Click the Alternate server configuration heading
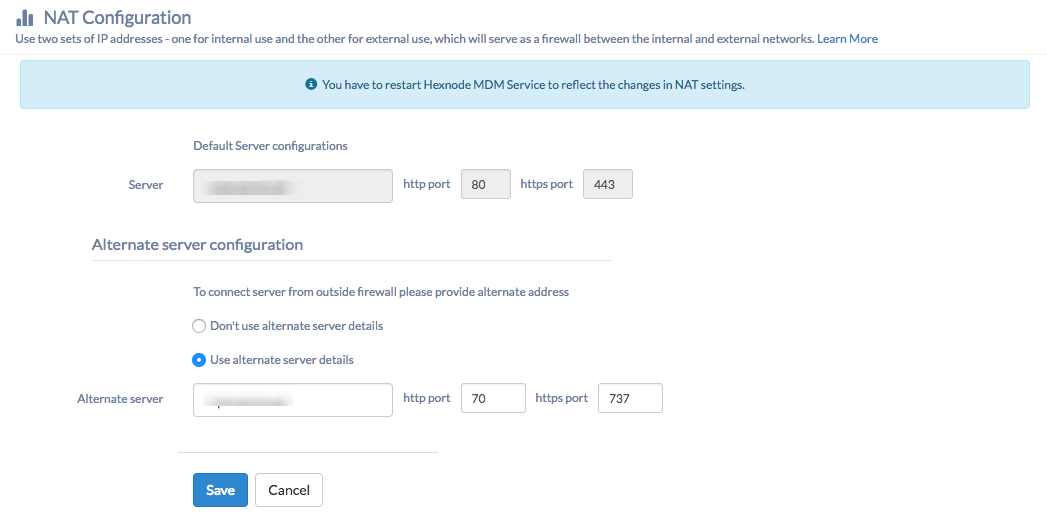This screenshot has width=1047, height=521. (197, 244)
